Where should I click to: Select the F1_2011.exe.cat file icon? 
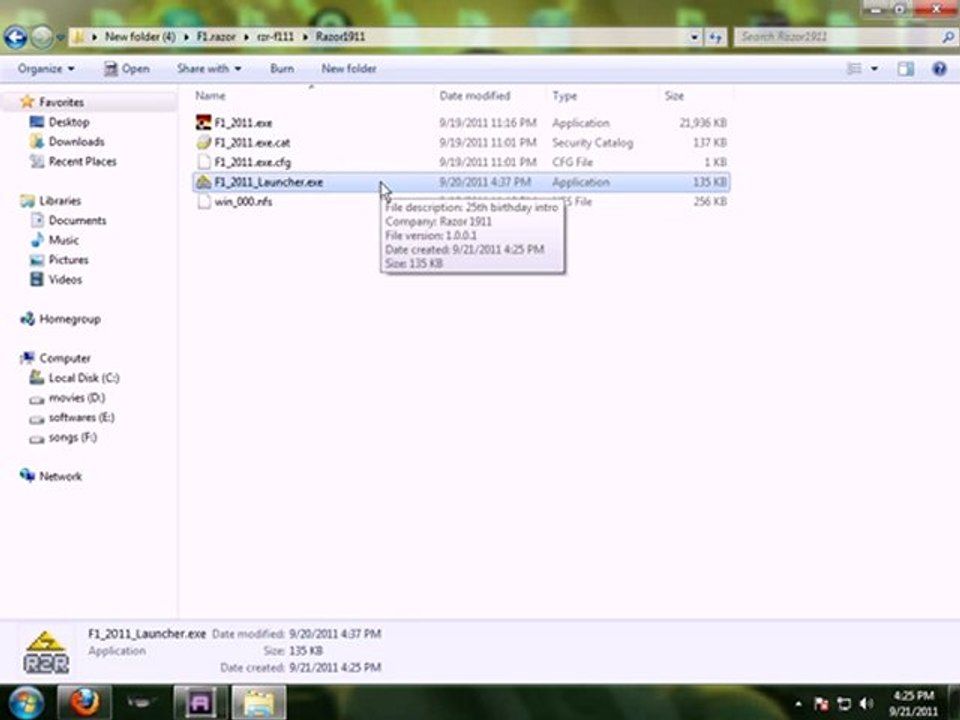[x=203, y=142]
